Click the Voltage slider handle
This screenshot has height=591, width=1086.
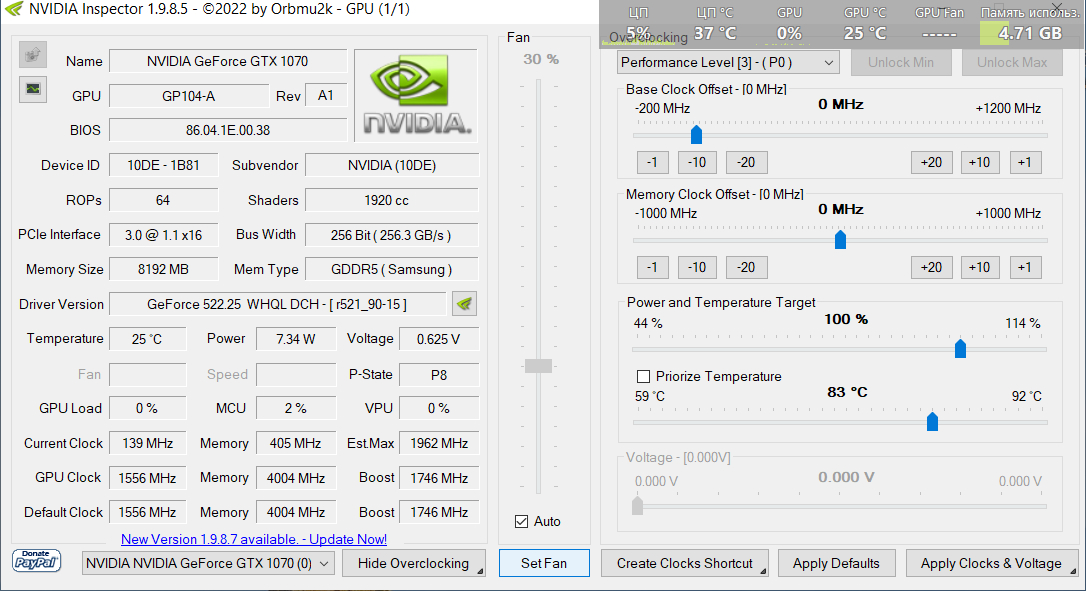[x=637, y=506]
